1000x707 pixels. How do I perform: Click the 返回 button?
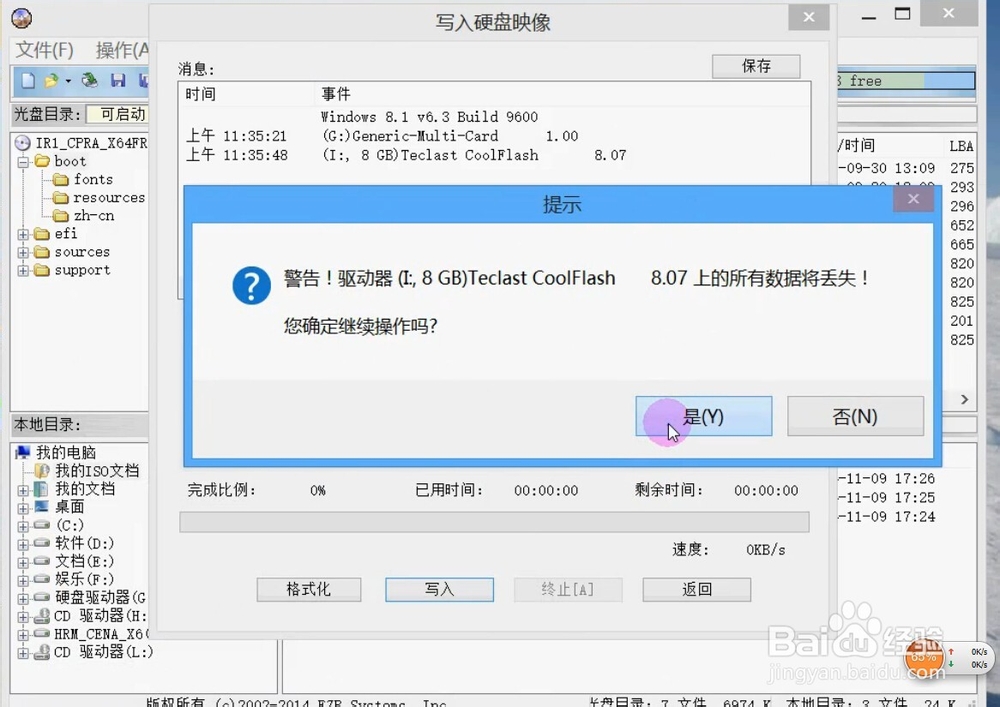pos(696,589)
